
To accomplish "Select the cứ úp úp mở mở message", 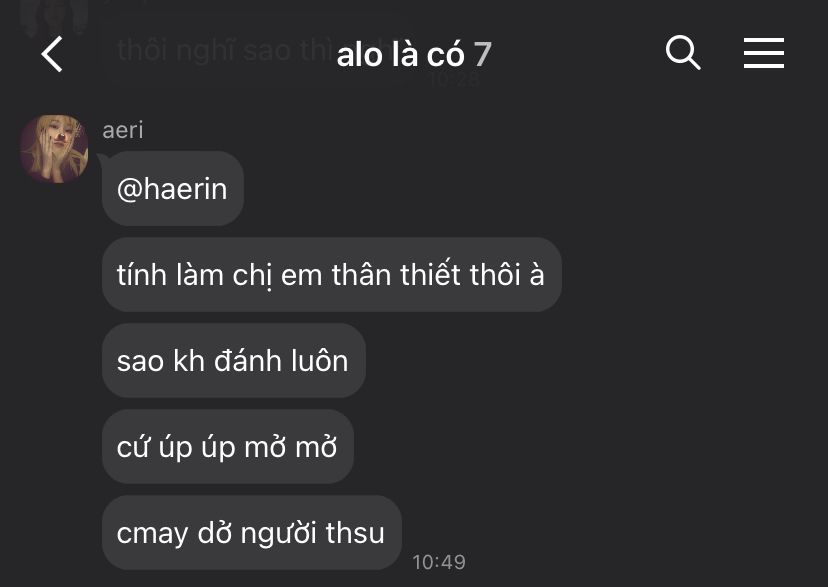I will coord(227,447).
